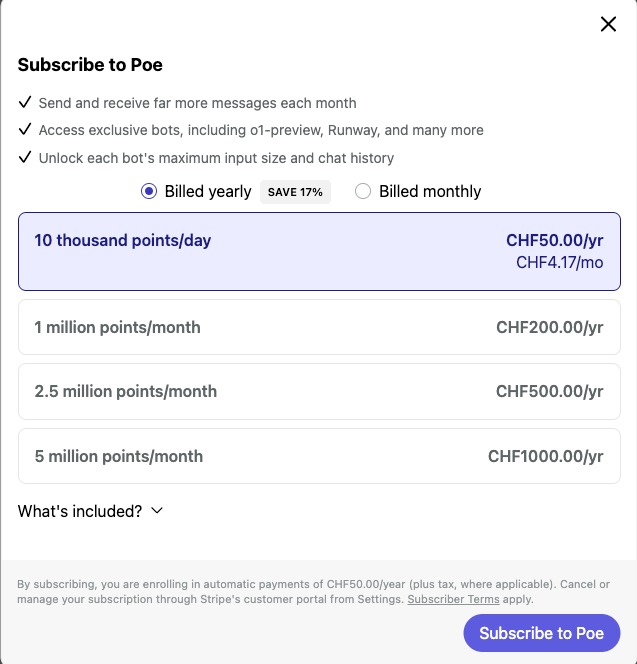Click the SAVE 17% badge

295,192
